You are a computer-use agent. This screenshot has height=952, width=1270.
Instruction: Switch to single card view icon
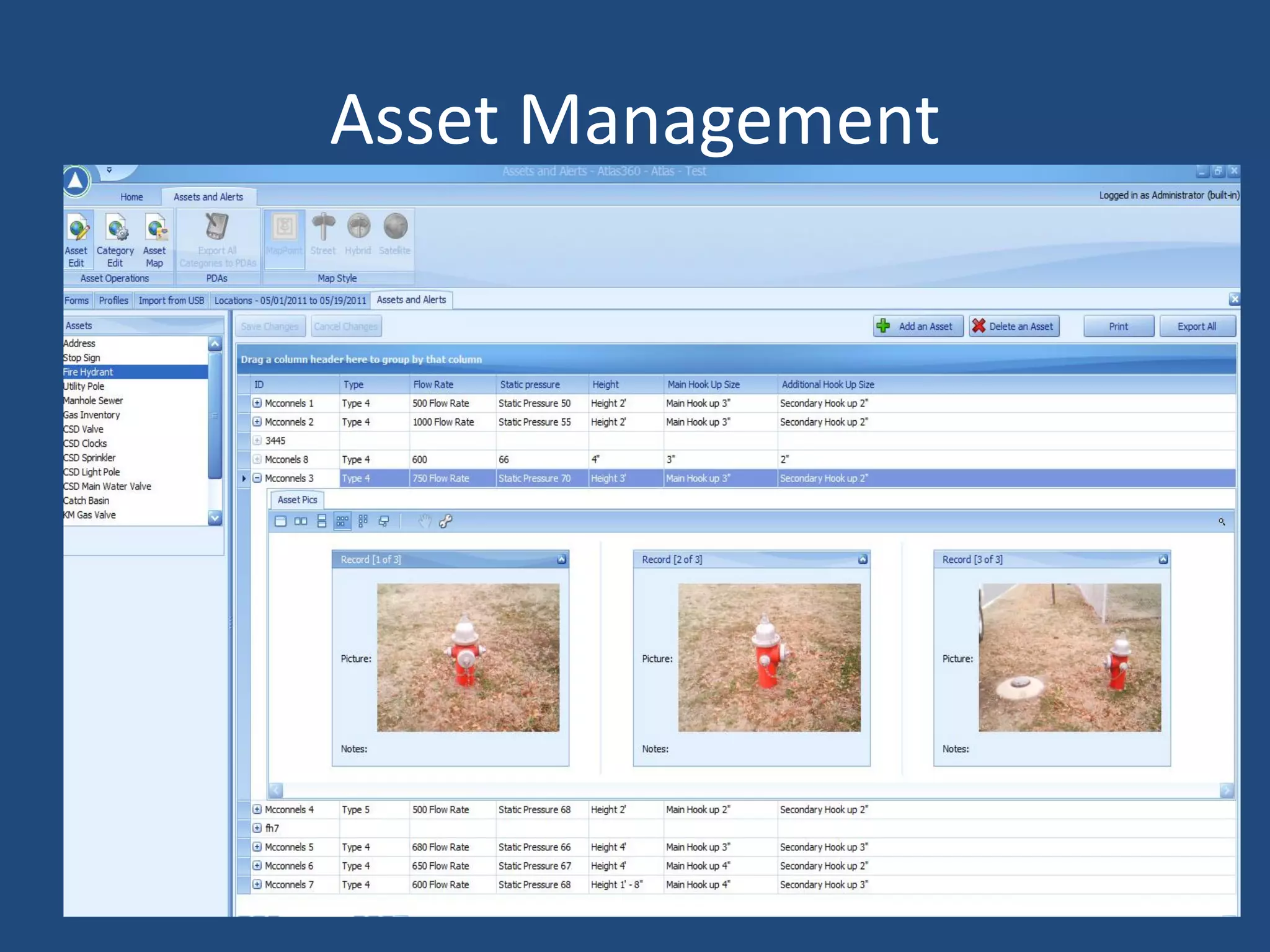pyautogui.click(x=280, y=521)
